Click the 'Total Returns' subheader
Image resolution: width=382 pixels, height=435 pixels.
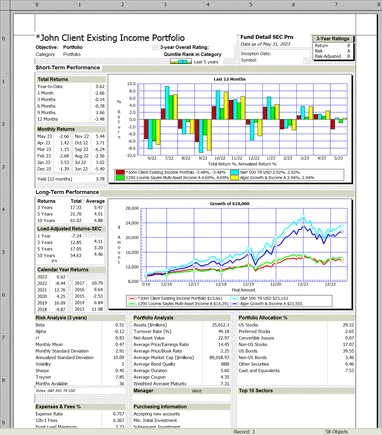(x=53, y=79)
